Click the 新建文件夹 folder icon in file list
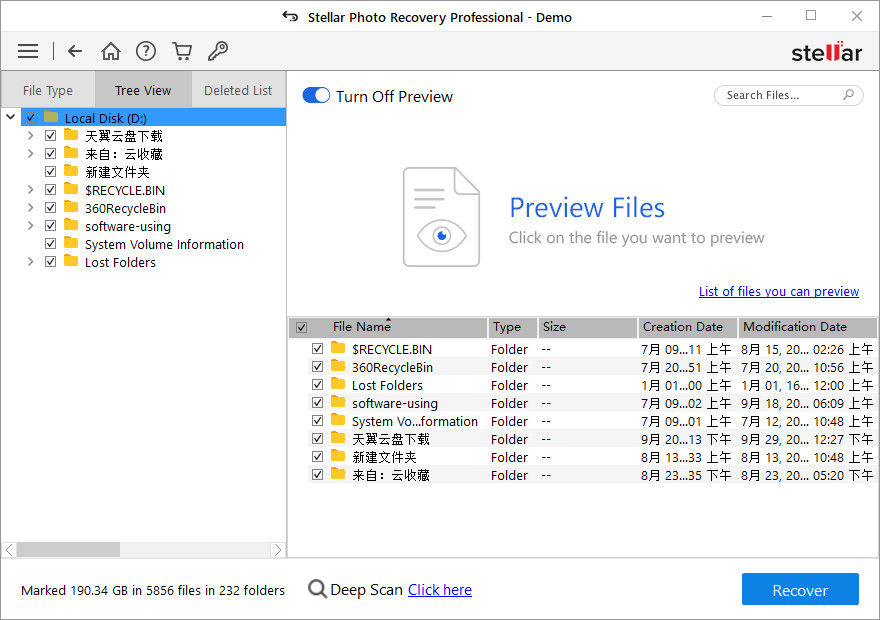Screen dimensions: 880x620 click(x=338, y=456)
